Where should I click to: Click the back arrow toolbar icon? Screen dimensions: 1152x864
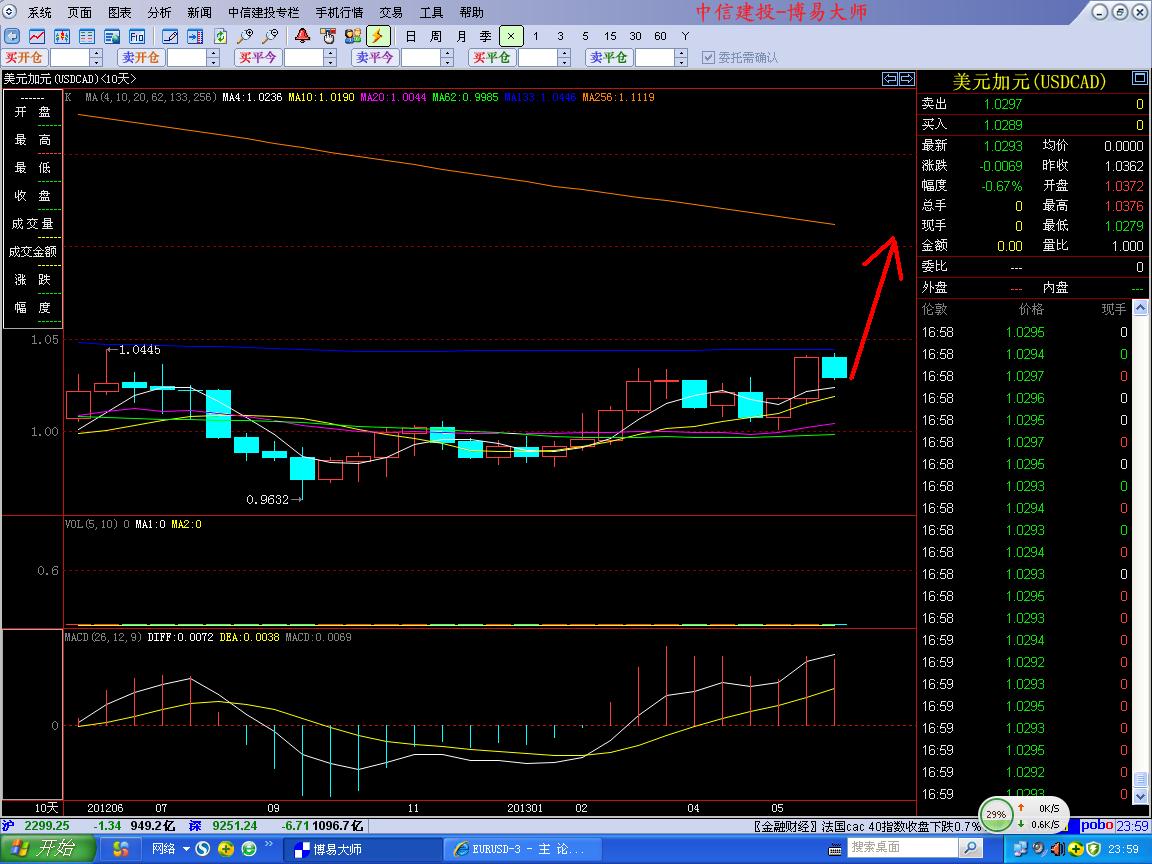(12, 36)
